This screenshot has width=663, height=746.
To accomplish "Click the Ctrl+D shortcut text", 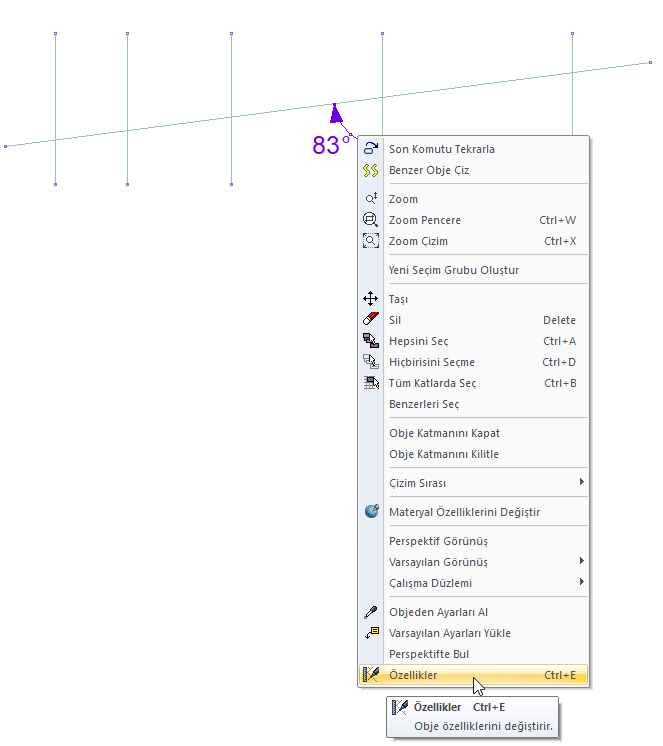I will pos(559,362).
